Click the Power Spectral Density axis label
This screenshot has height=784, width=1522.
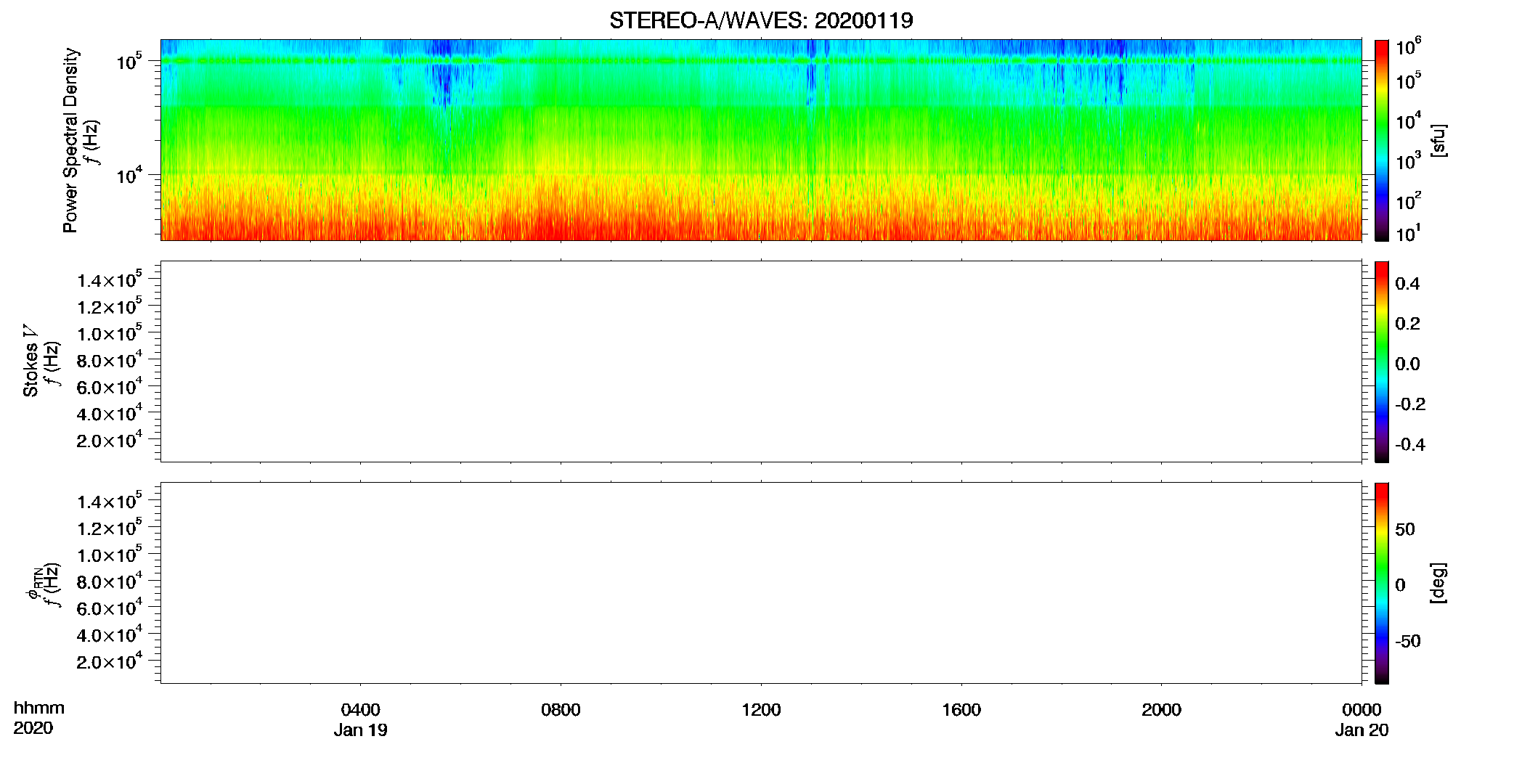(x=70, y=140)
